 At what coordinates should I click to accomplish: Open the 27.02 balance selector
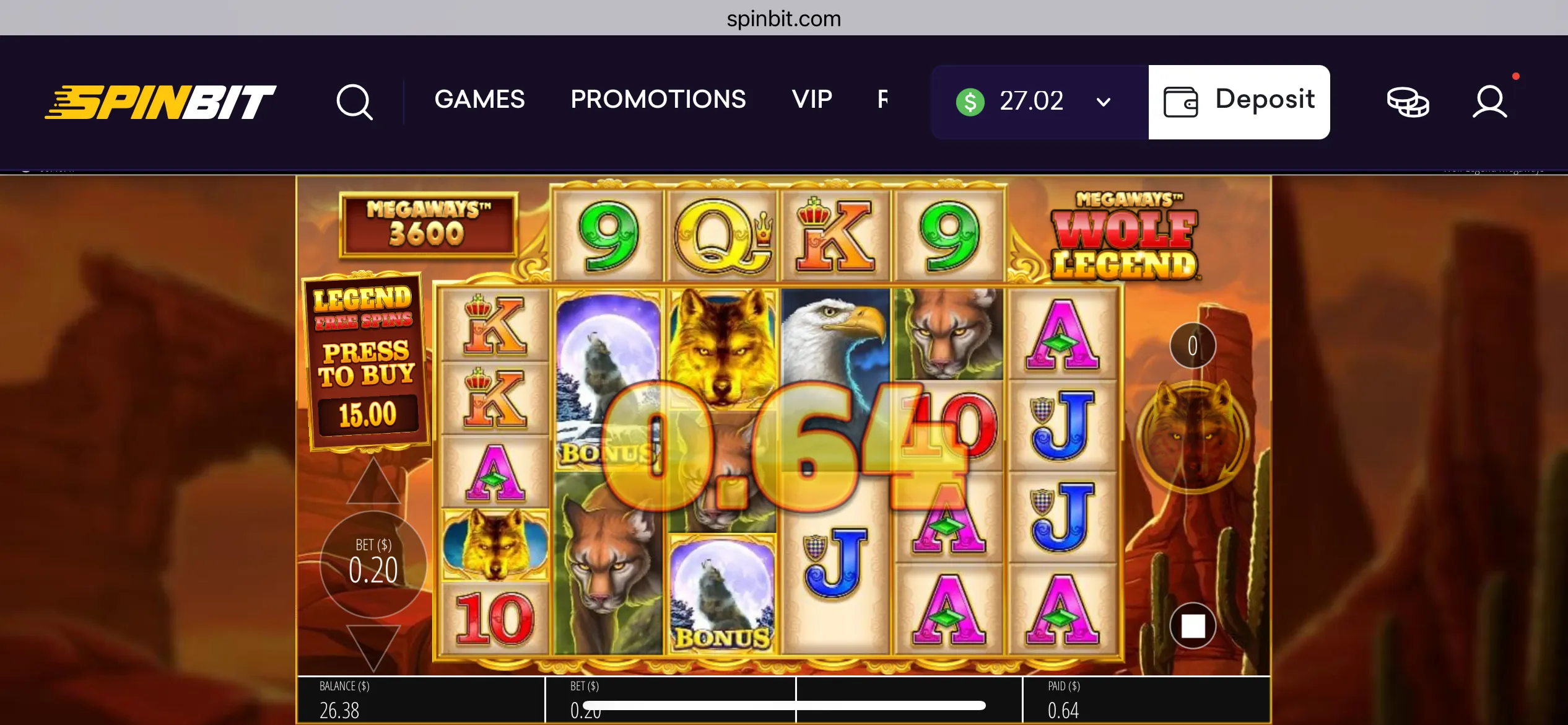[x=1040, y=102]
